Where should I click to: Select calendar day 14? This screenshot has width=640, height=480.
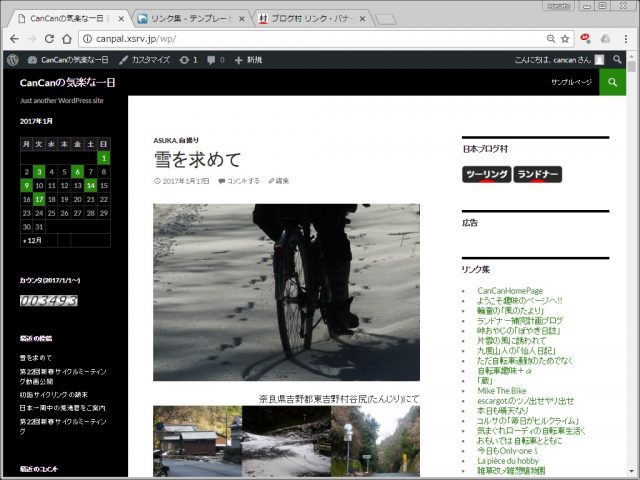tap(91, 186)
